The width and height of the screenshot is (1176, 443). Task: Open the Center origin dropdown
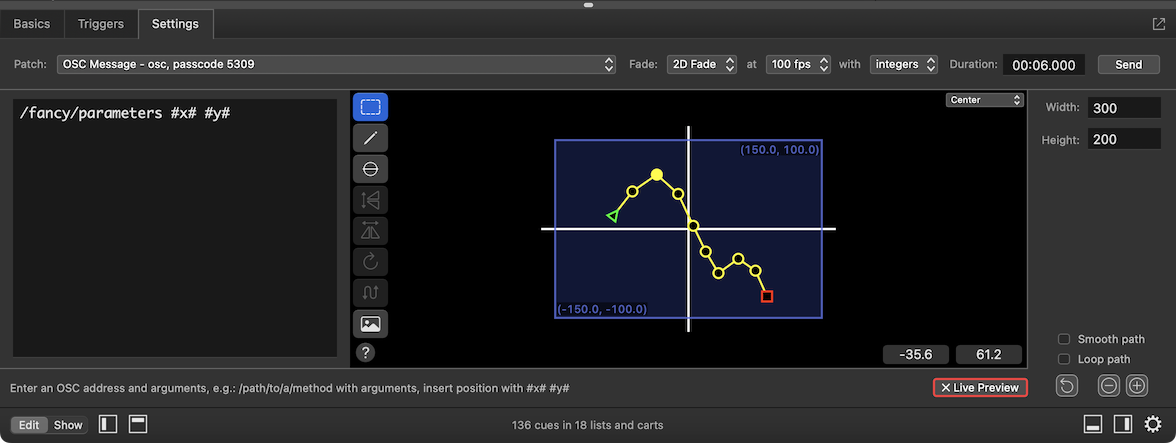coord(985,100)
